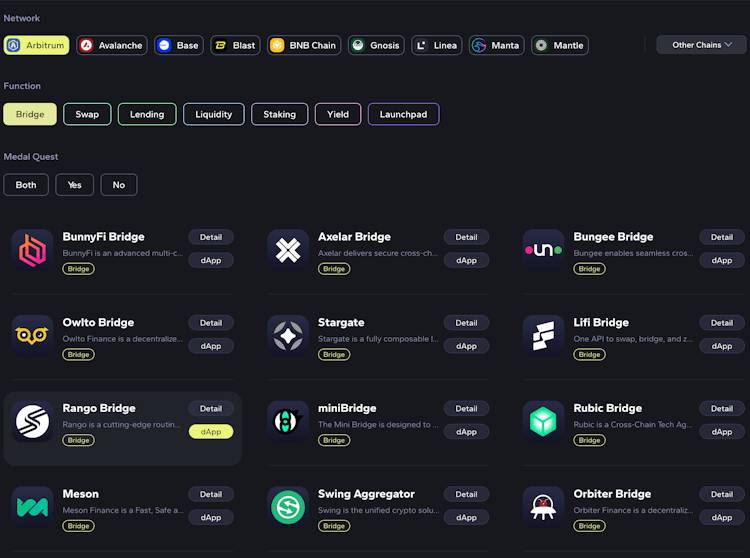750x558 pixels.
Task: Choose the Launchpad function filter
Action: [x=404, y=114]
